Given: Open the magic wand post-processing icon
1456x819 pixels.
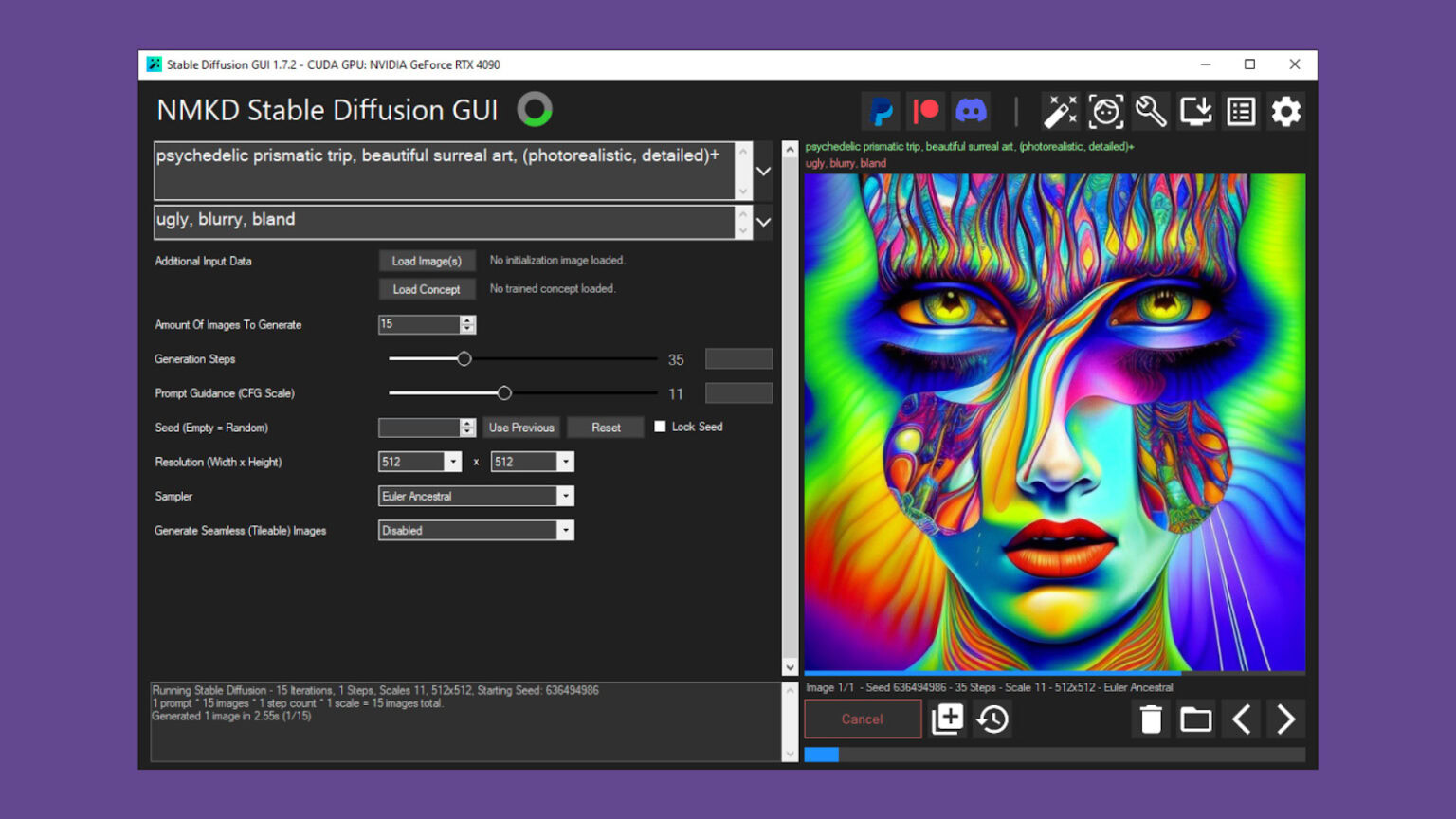Looking at the screenshot, I should [1060, 112].
